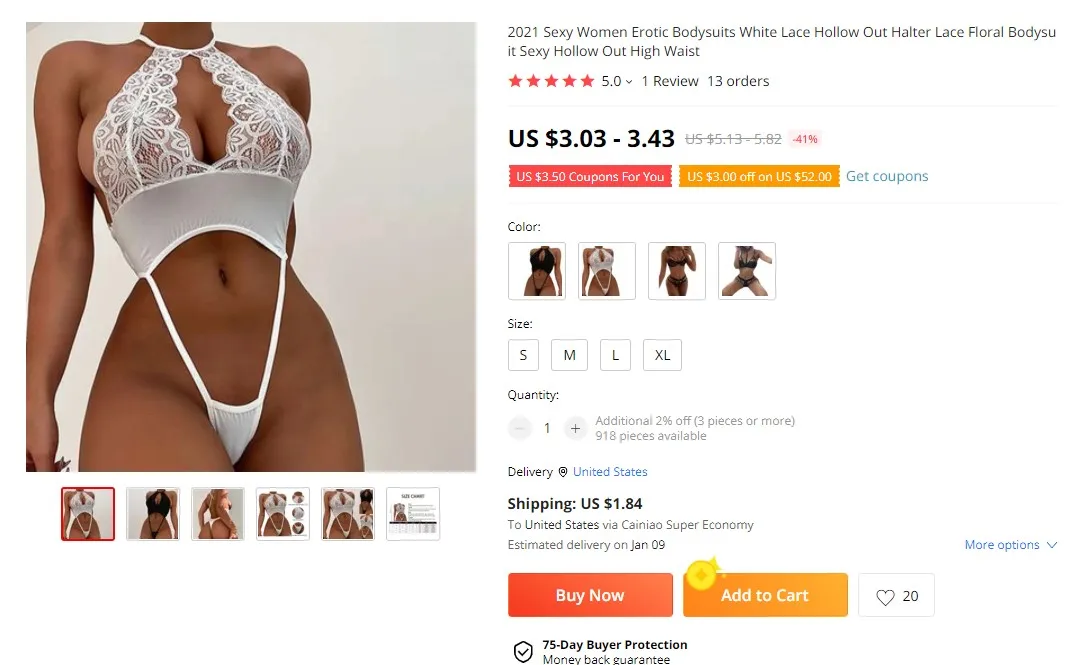Image resolution: width=1072 pixels, height=665 pixels.
Task: Select the second white color swatch
Action: (x=606, y=271)
